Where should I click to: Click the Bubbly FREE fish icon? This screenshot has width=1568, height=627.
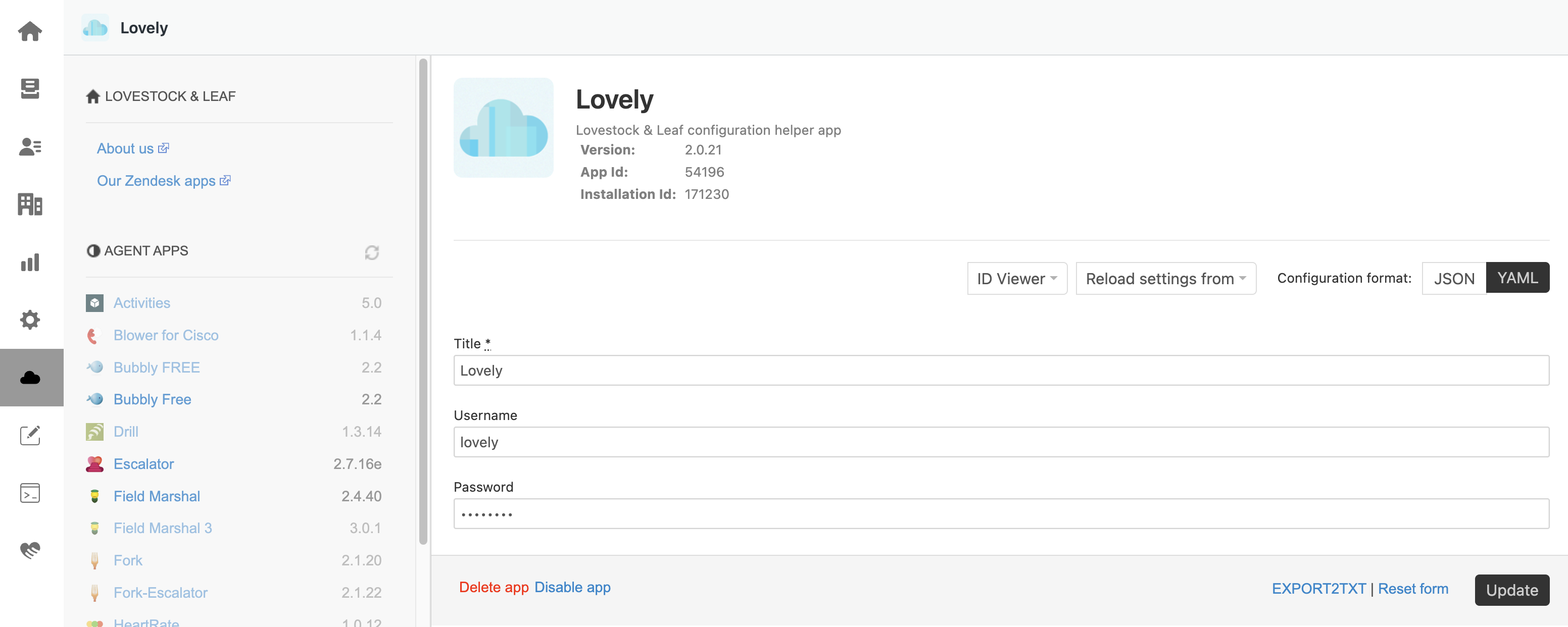[94, 368]
